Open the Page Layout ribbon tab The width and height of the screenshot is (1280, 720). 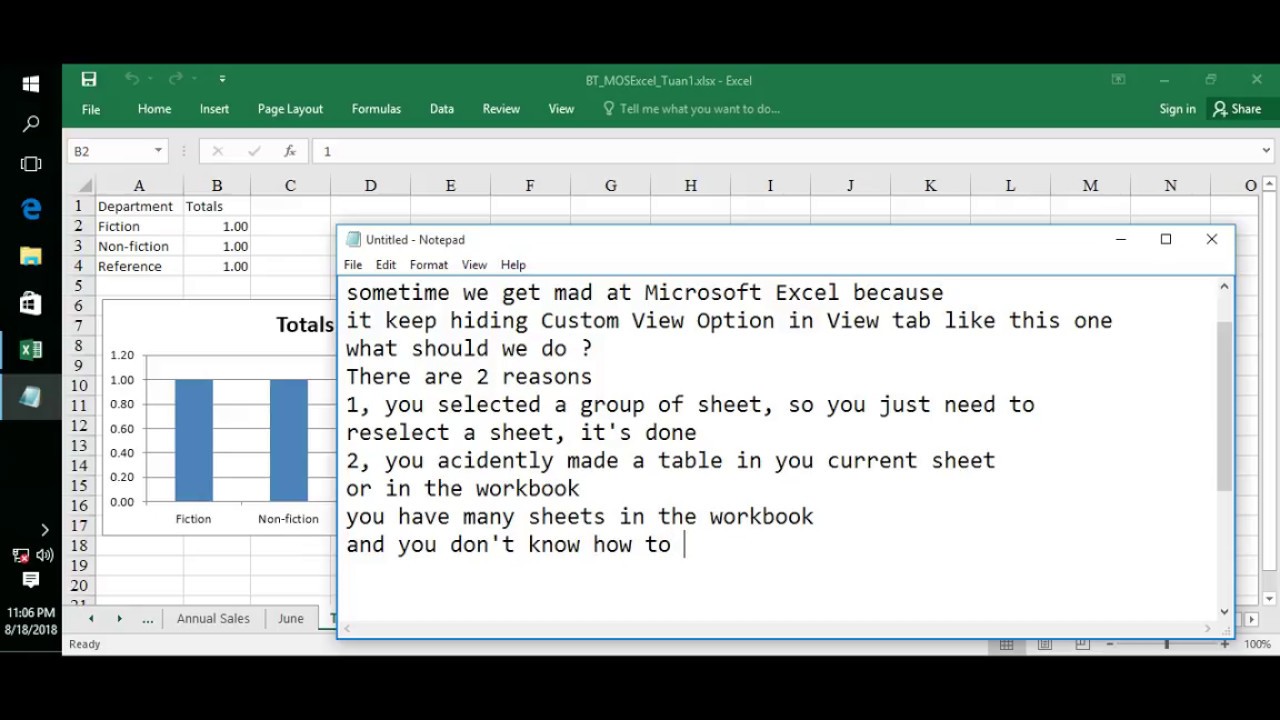290,109
